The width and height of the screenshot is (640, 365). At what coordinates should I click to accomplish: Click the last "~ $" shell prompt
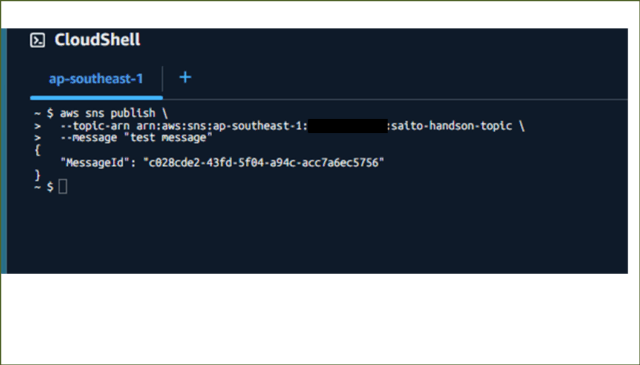click(43, 187)
